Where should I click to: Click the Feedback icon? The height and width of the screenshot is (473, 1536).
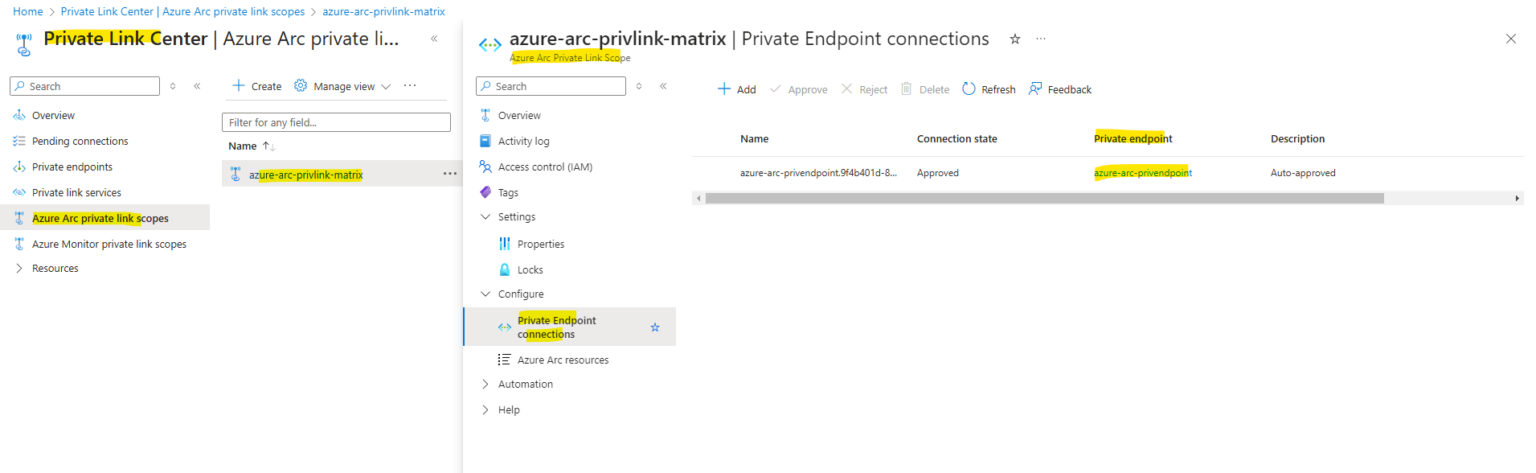pyautogui.click(x=1035, y=89)
